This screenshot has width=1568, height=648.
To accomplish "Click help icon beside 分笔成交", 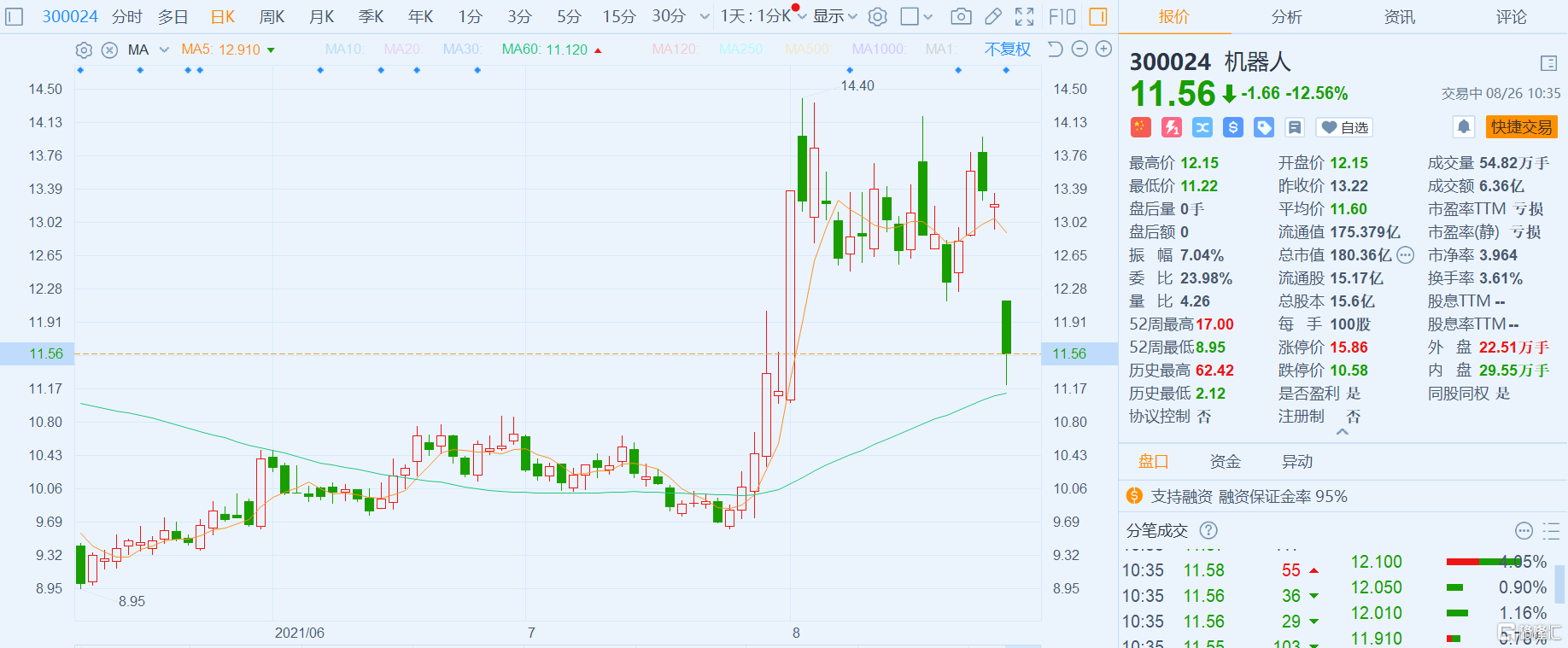I will [x=1208, y=530].
